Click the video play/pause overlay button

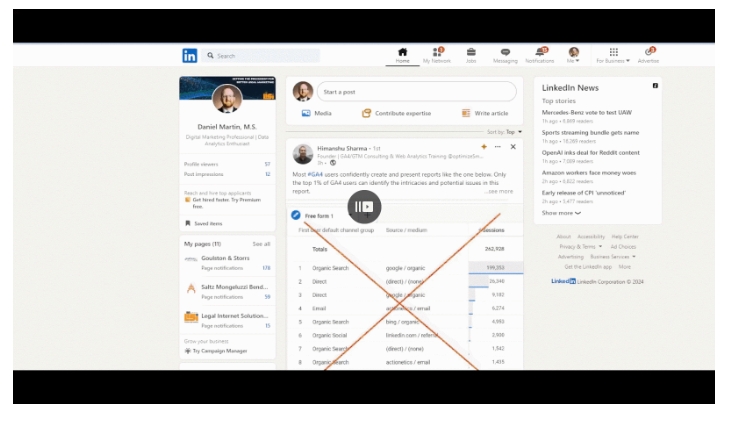click(x=364, y=207)
